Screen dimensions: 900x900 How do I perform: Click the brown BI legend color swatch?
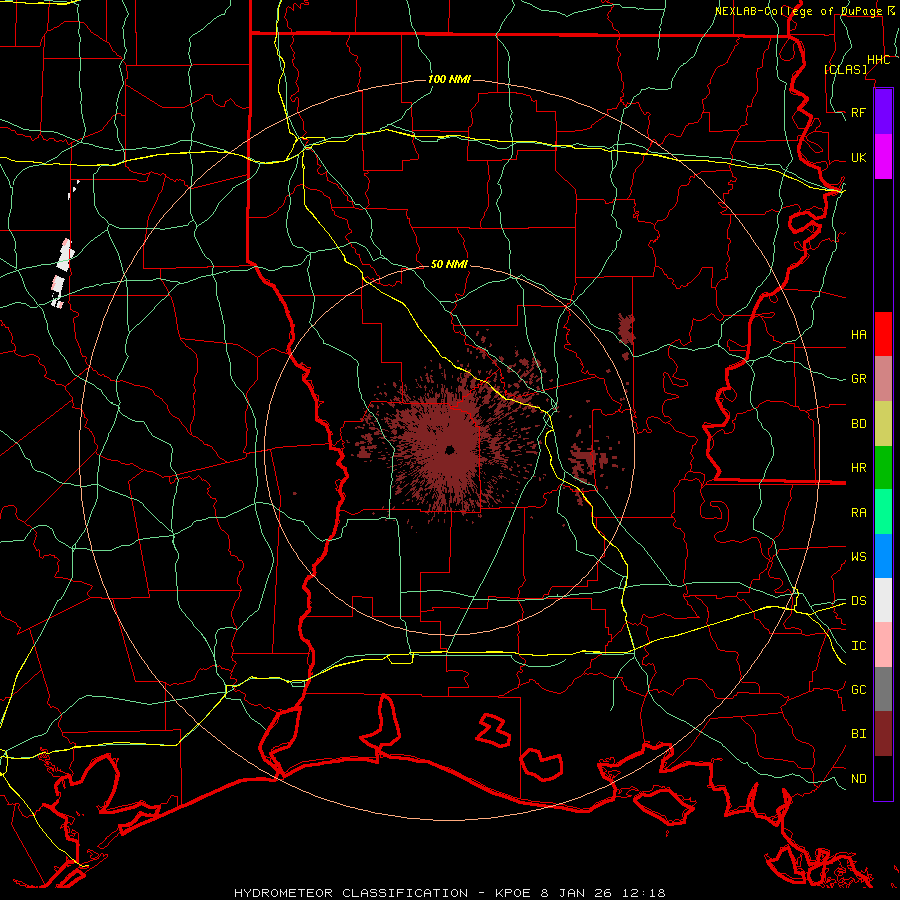[883, 734]
